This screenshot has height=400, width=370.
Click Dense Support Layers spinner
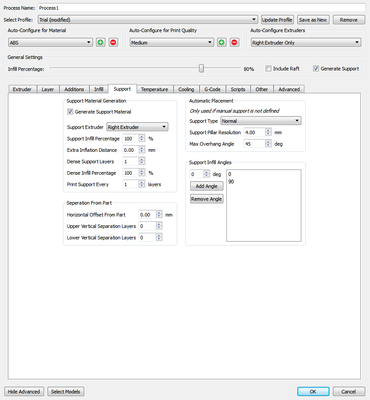[134, 161]
